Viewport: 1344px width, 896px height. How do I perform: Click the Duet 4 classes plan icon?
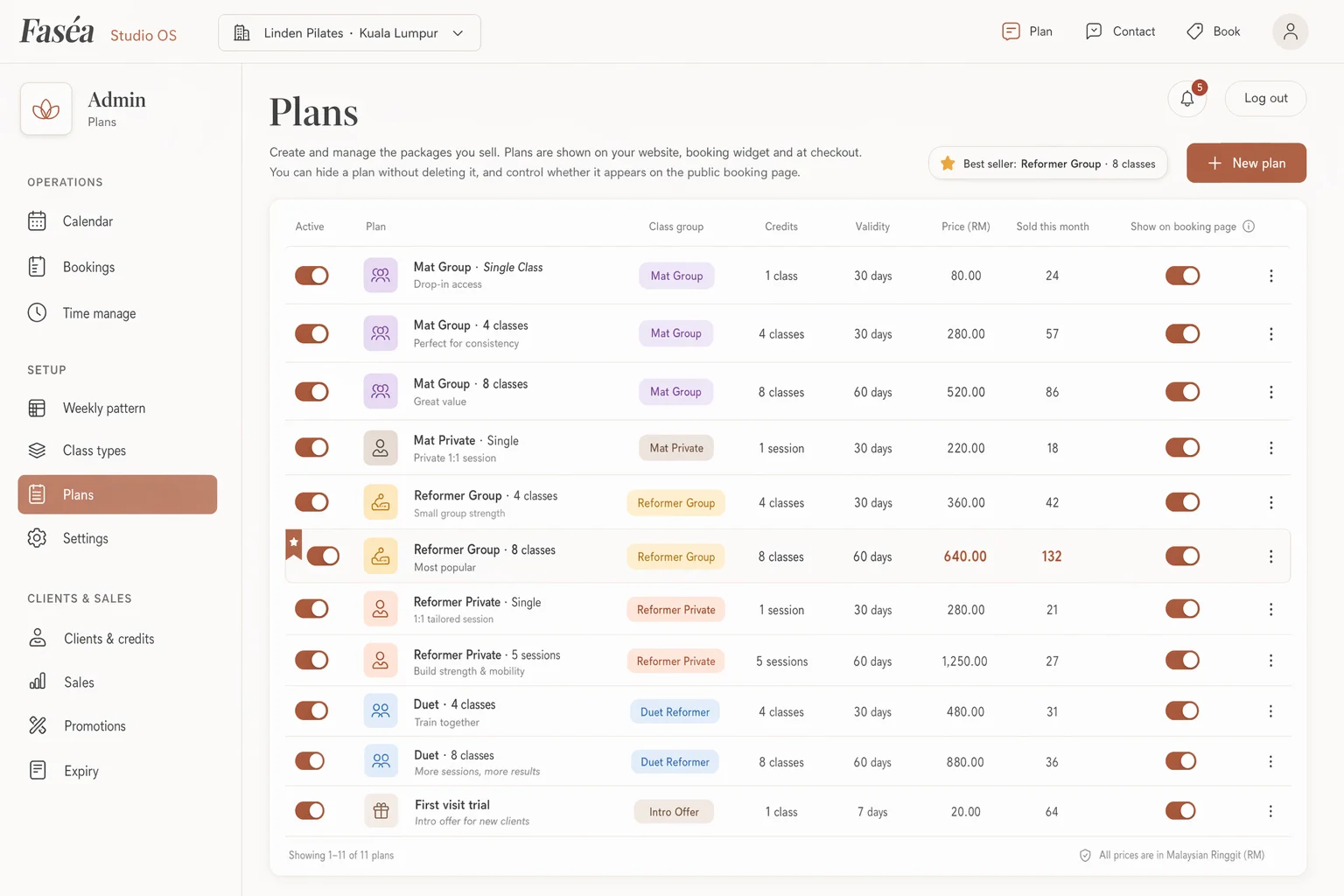point(381,710)
